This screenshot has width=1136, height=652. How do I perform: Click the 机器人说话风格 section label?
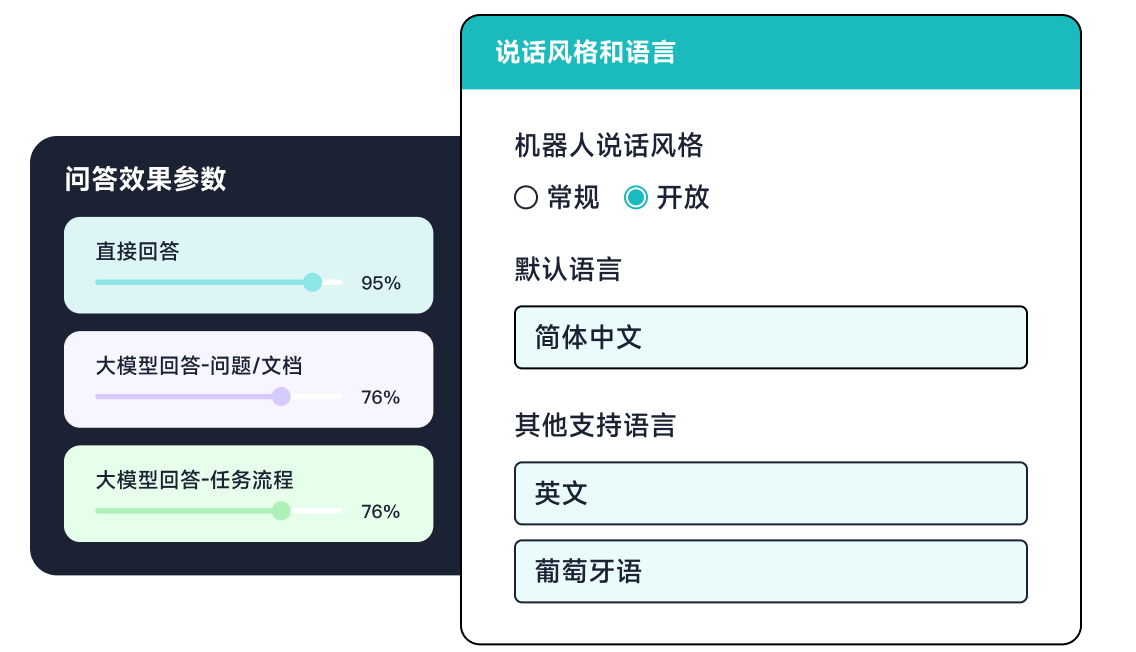tap(609, 146)
